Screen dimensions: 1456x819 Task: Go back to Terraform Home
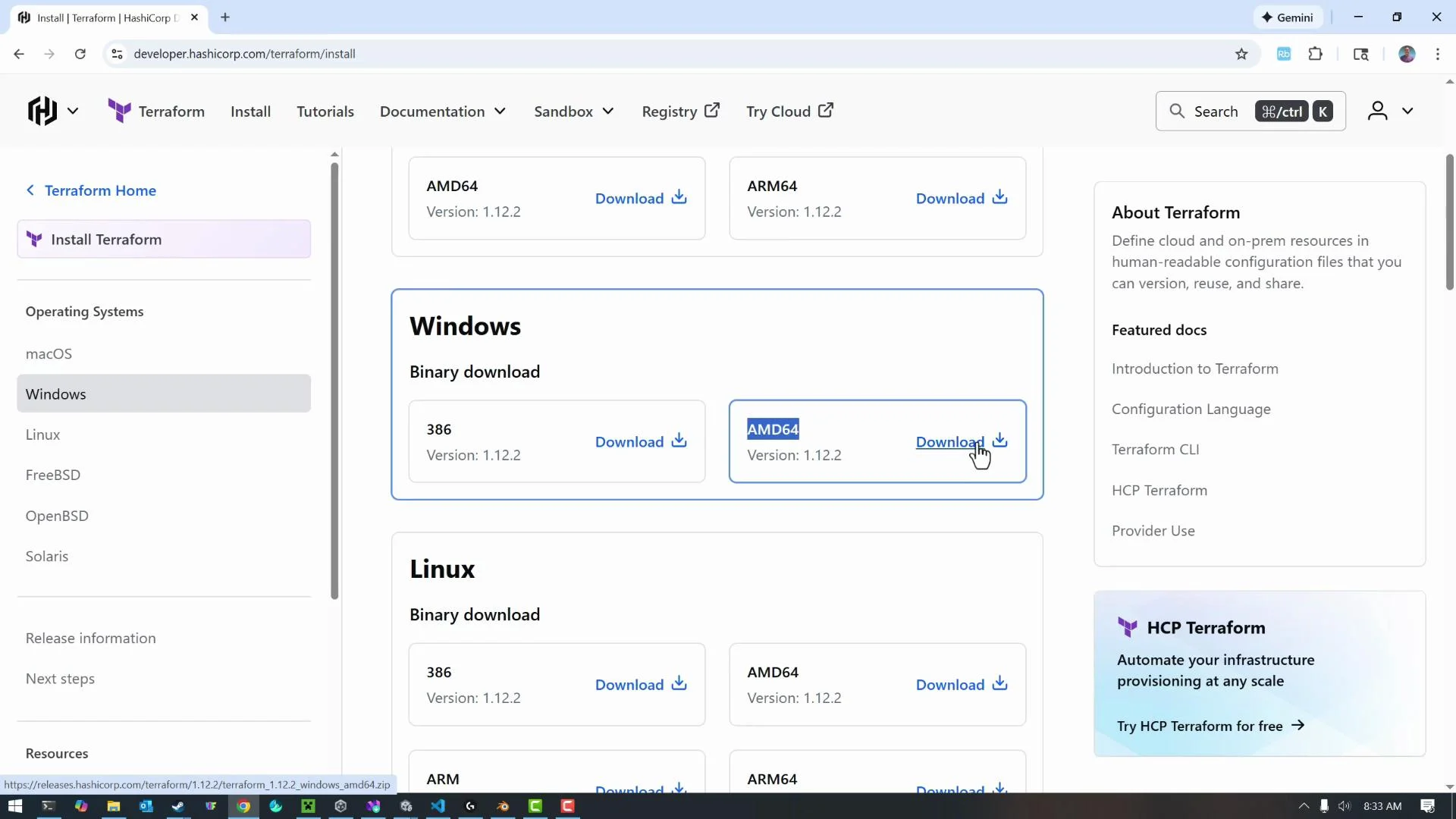click(x=91, y=190)
